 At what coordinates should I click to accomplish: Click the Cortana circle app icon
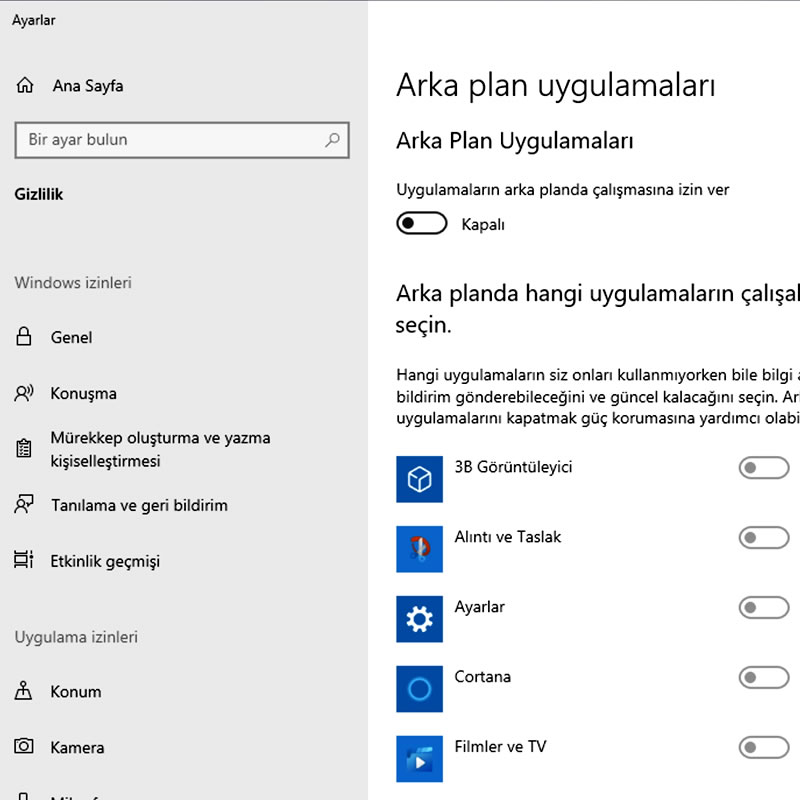point(419,689)
